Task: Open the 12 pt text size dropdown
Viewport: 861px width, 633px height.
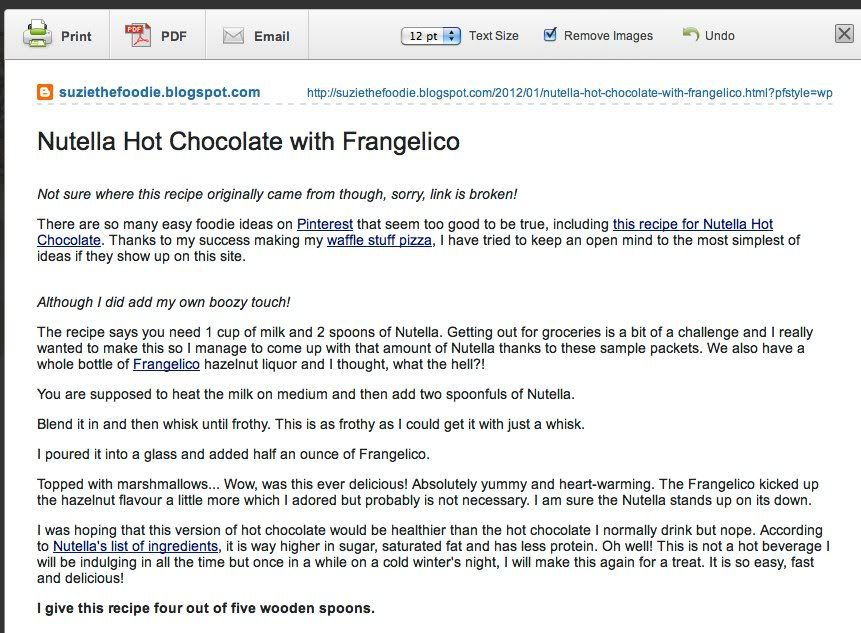Action: click(430, 36)
